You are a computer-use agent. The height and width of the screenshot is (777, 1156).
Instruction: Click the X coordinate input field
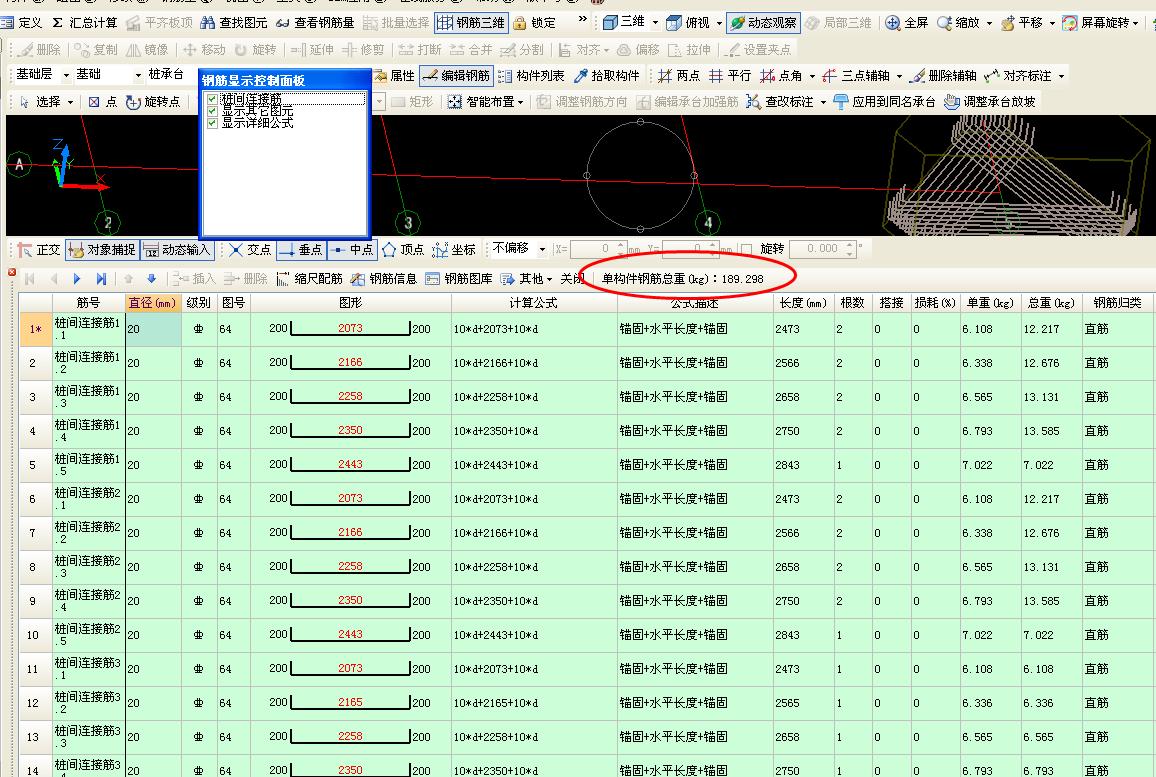pos(597,249)
